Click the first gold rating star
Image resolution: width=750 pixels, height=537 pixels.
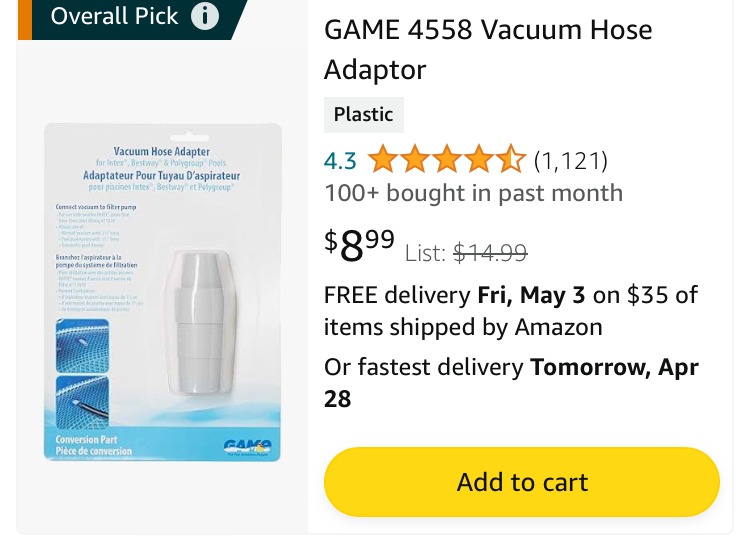[383, 159]
